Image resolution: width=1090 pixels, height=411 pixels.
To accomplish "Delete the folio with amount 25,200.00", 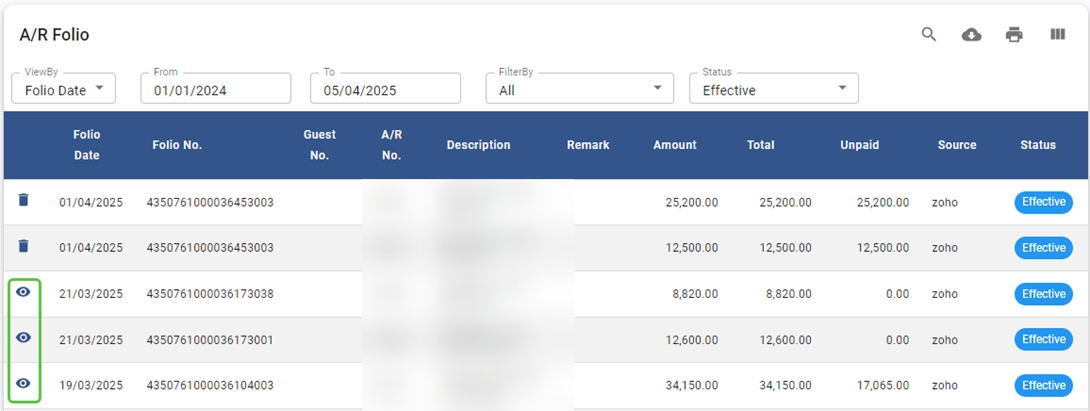I will pos(24,201).
